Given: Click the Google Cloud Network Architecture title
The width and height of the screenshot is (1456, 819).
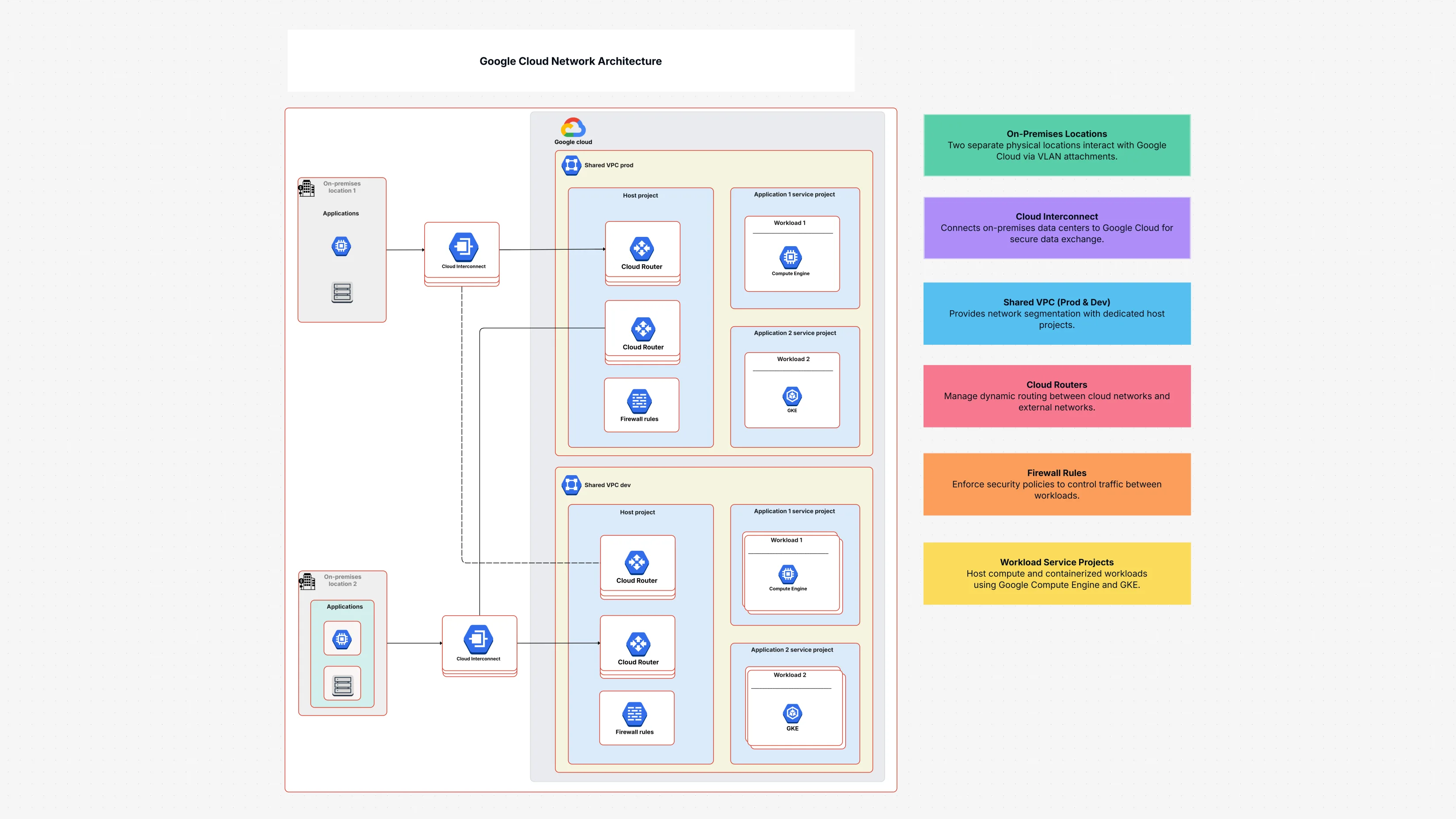Looking at the screenshot, I should click(x=570, y=61).
